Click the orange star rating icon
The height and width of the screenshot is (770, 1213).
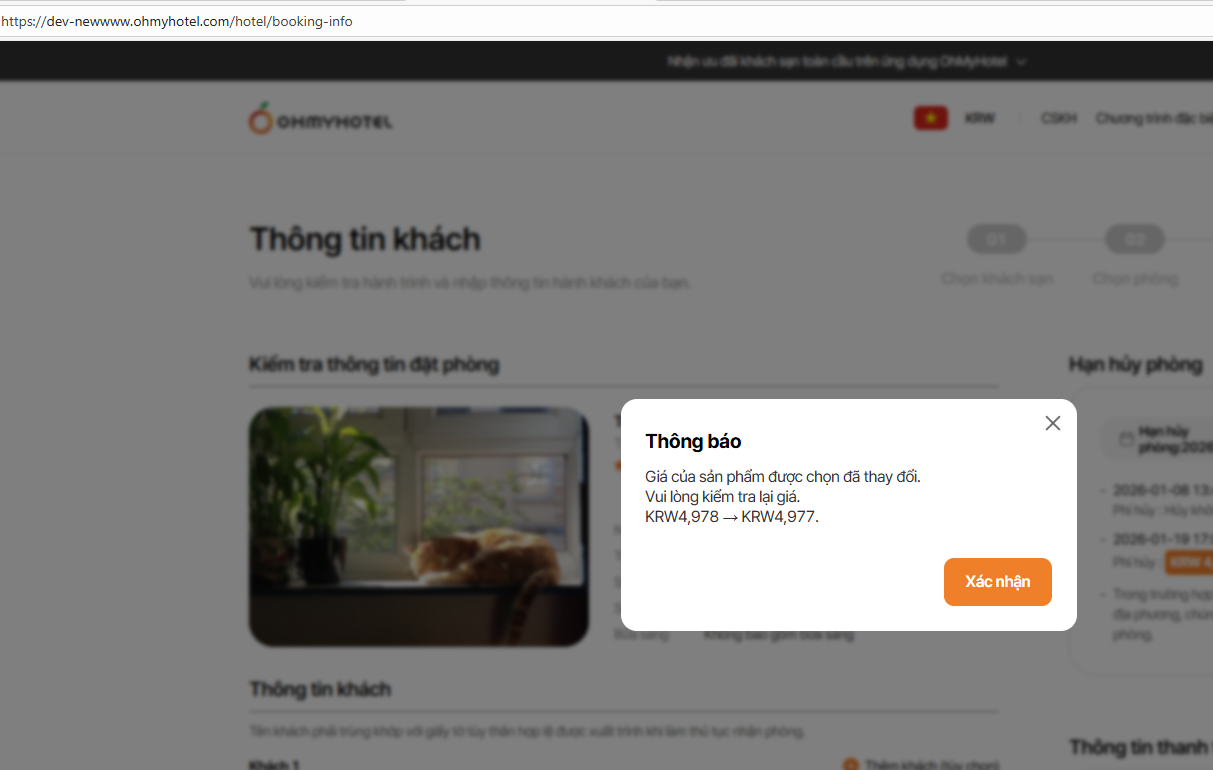(x=618, y=466)
